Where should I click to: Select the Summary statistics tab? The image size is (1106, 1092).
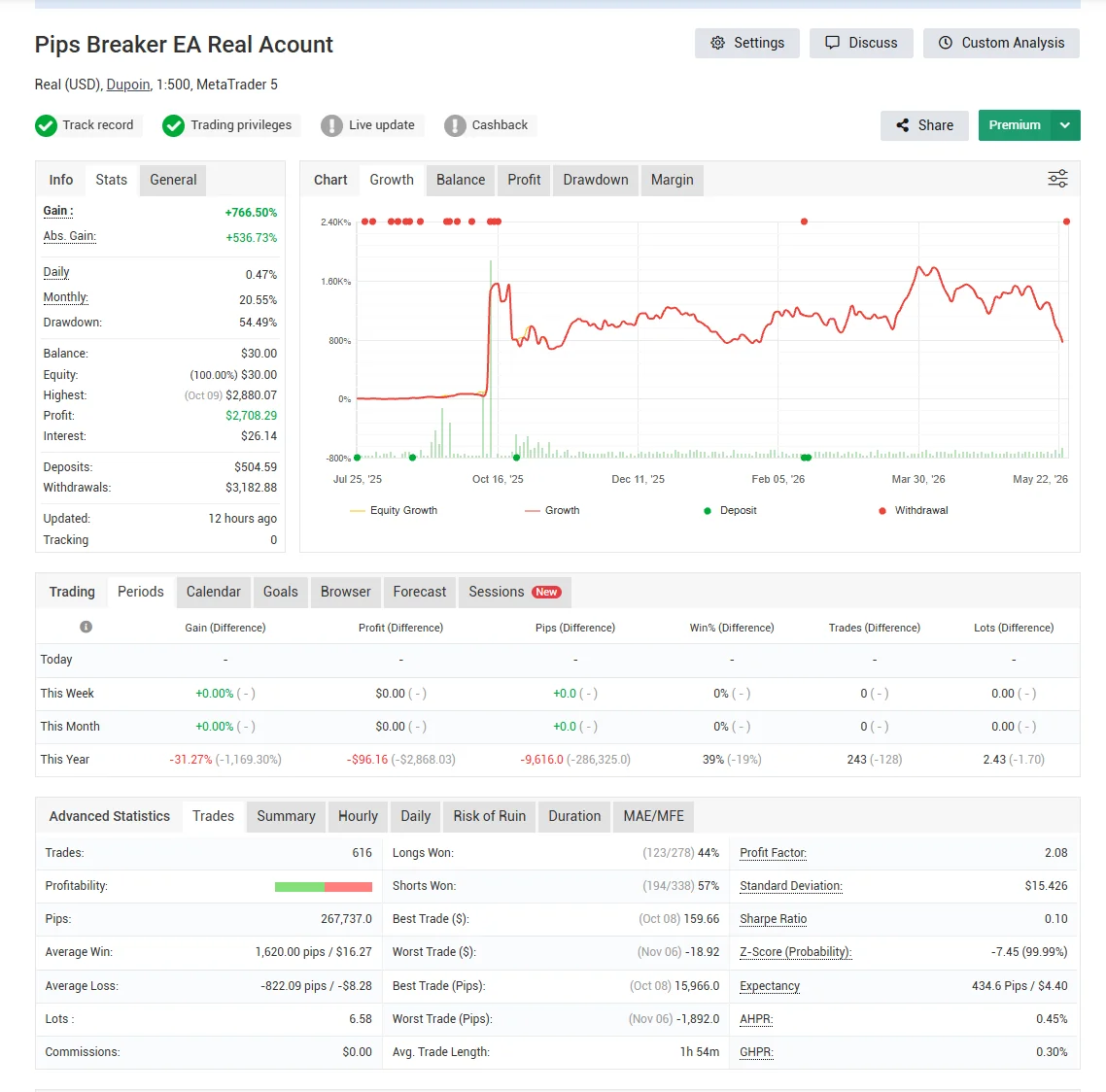pyautogui.click(x=286, y=816)
